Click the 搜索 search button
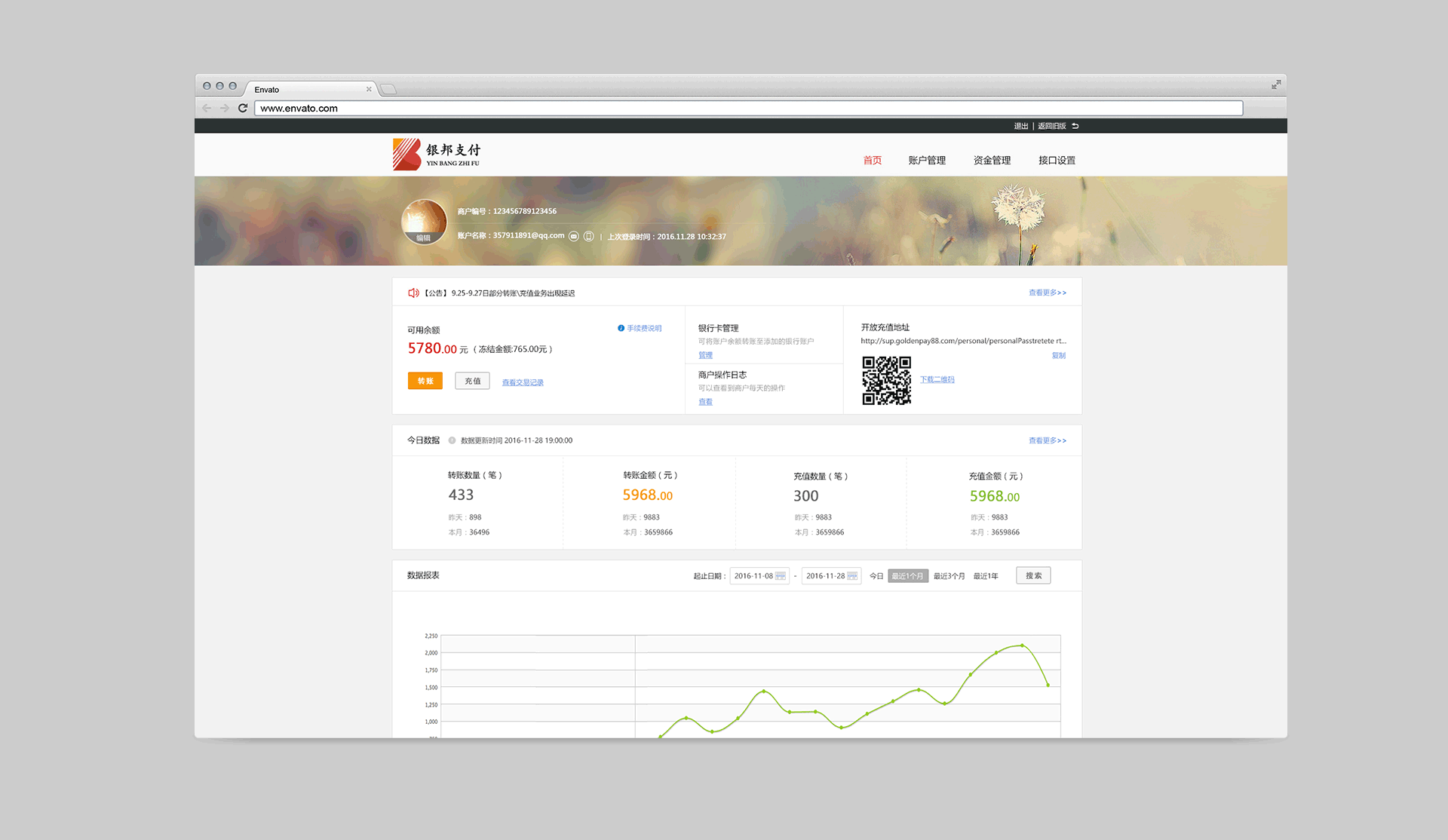1448x840 pixels. click(1033, 575)
